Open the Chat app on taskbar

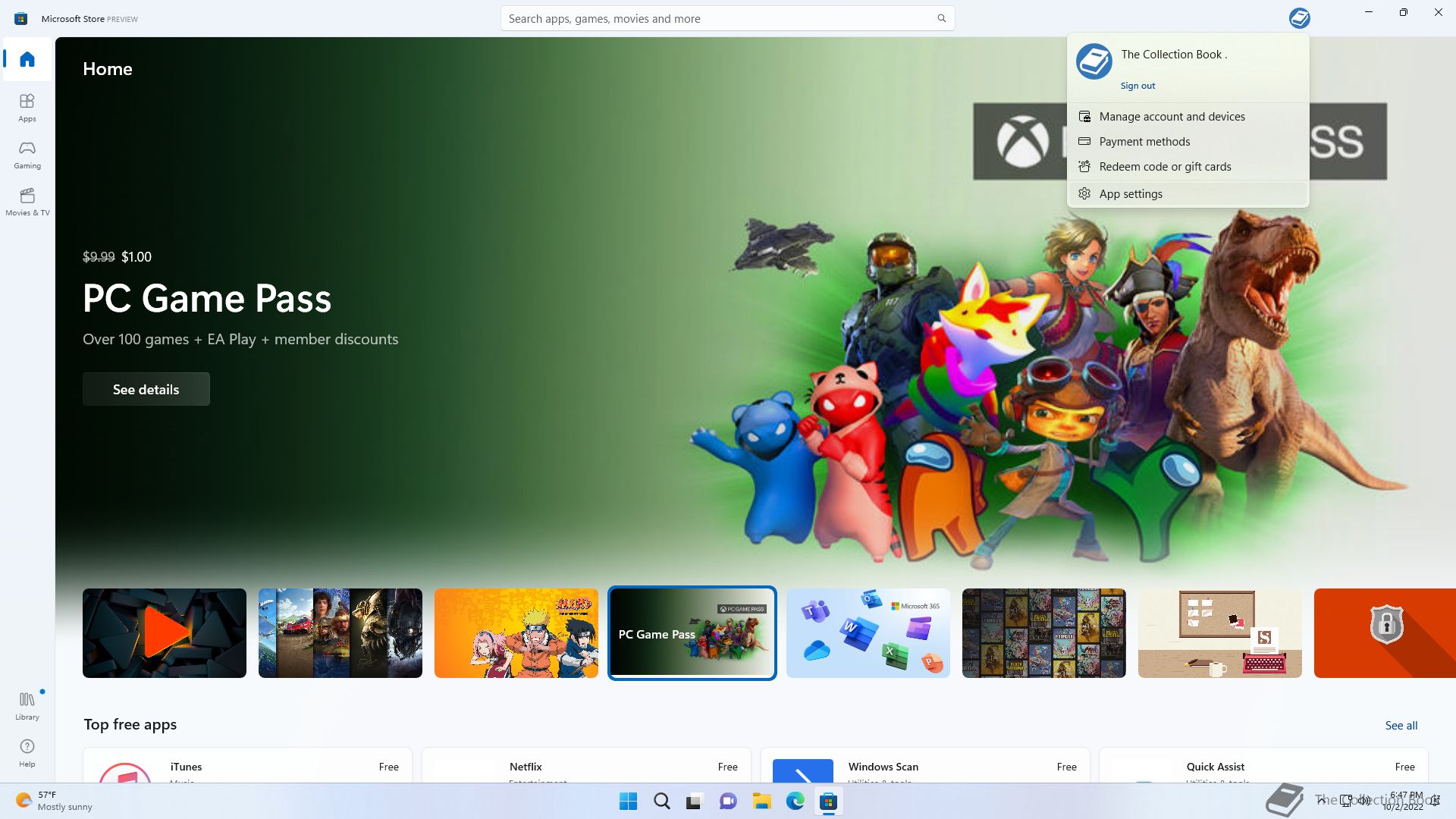tap(728, 801)
